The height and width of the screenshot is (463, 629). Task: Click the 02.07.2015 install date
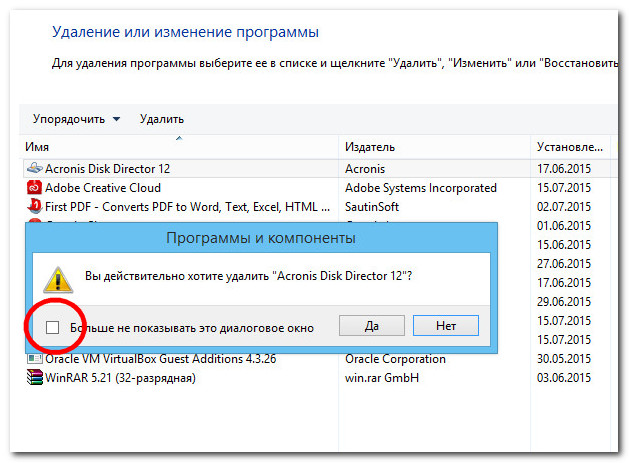pos(564,206)
